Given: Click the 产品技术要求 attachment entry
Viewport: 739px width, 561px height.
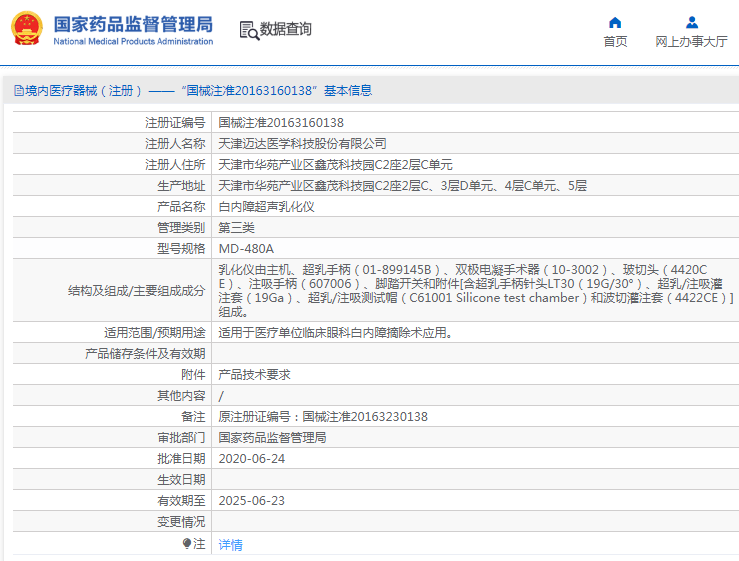Looking at the screenshot, I should pos(254,374).
